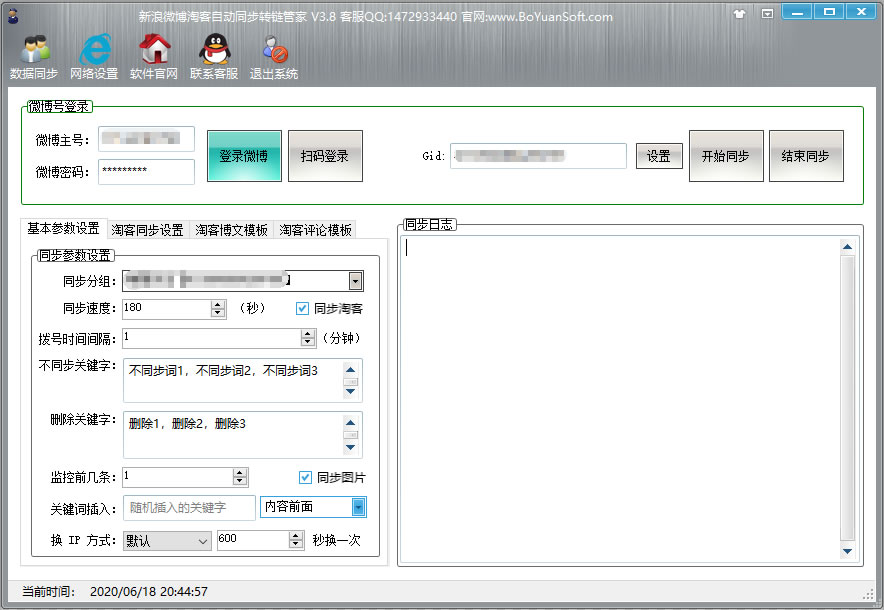Decrease 拨号时间间隔 with the down arrow
The height and width of the screenshot is (610, 884).
point(307,342)
